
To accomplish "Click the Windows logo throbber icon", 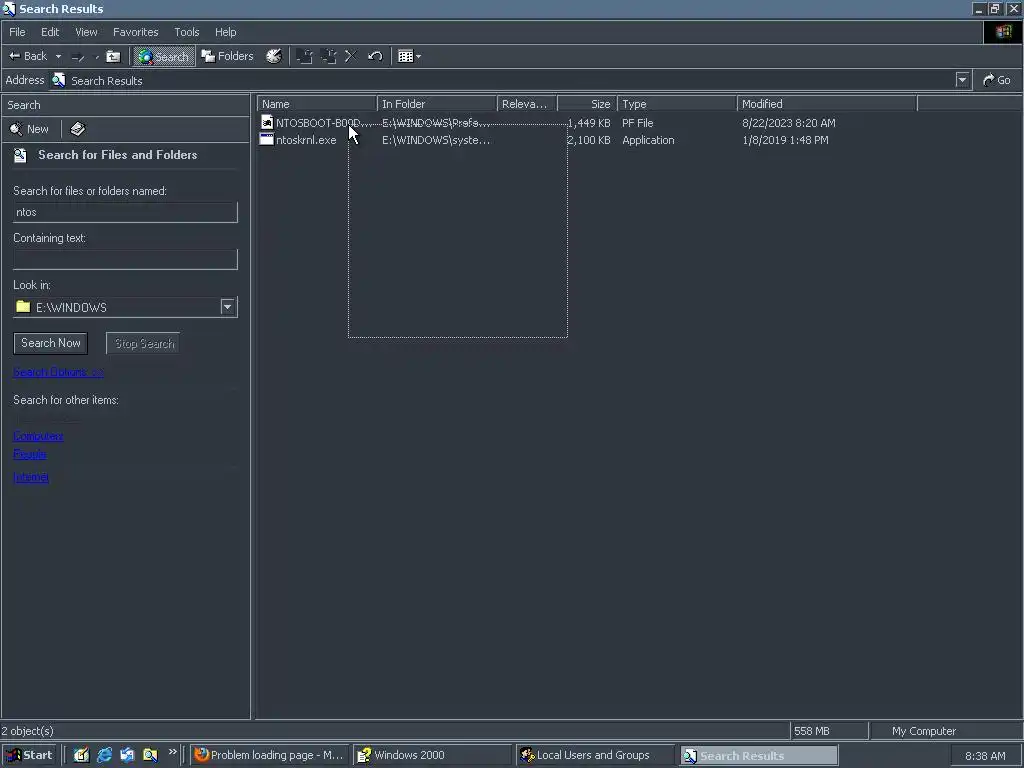I will [1003, 32].
